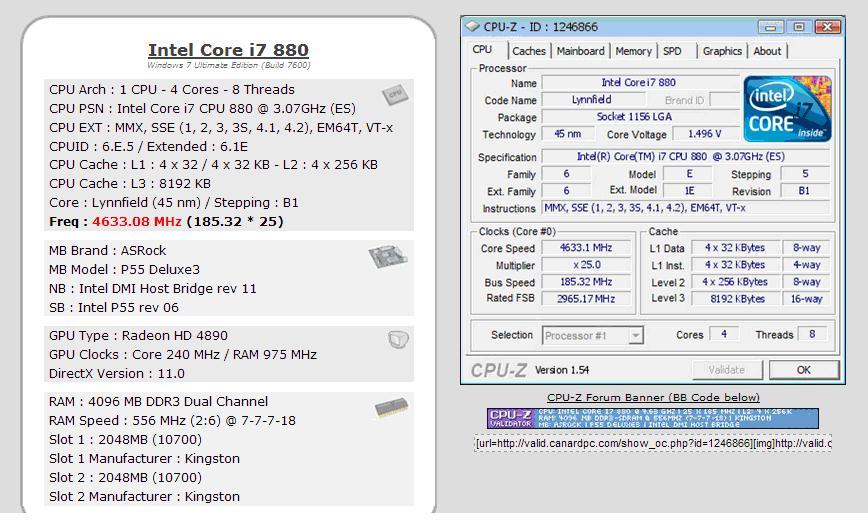The height and width of the screenshot is (527, 868).
Task: Click the Bus Speed value 185.32 MHz
Action: coord(586,282)
